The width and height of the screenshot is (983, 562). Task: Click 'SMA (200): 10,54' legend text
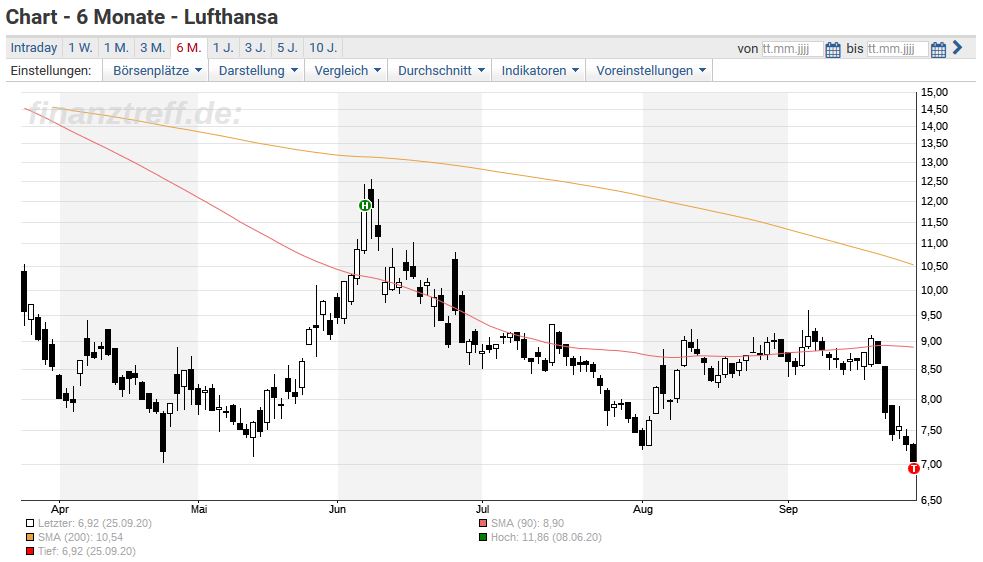click(80, 538)
